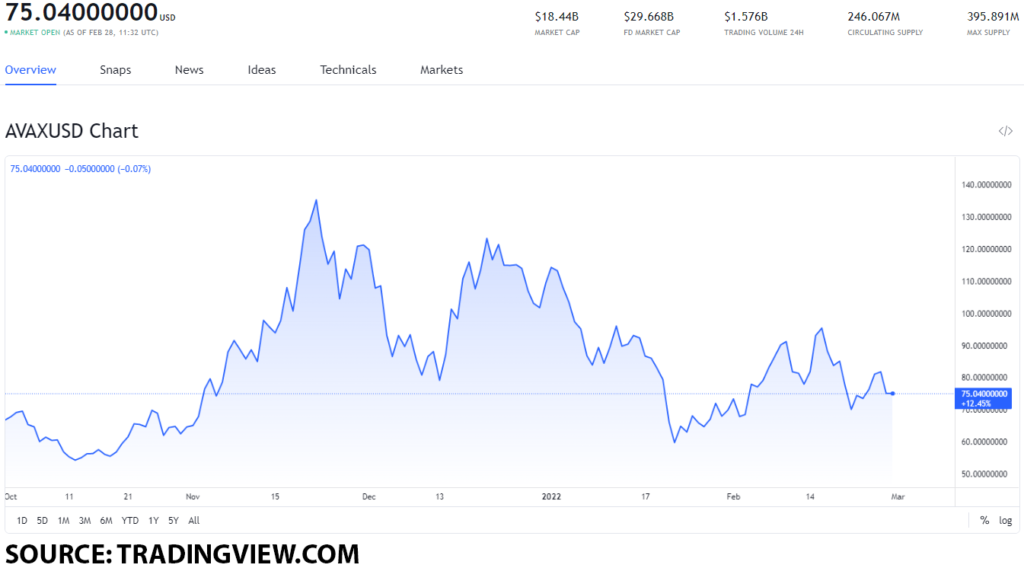
Task: Open the Markets tab
Action: [x=441, y=70]
